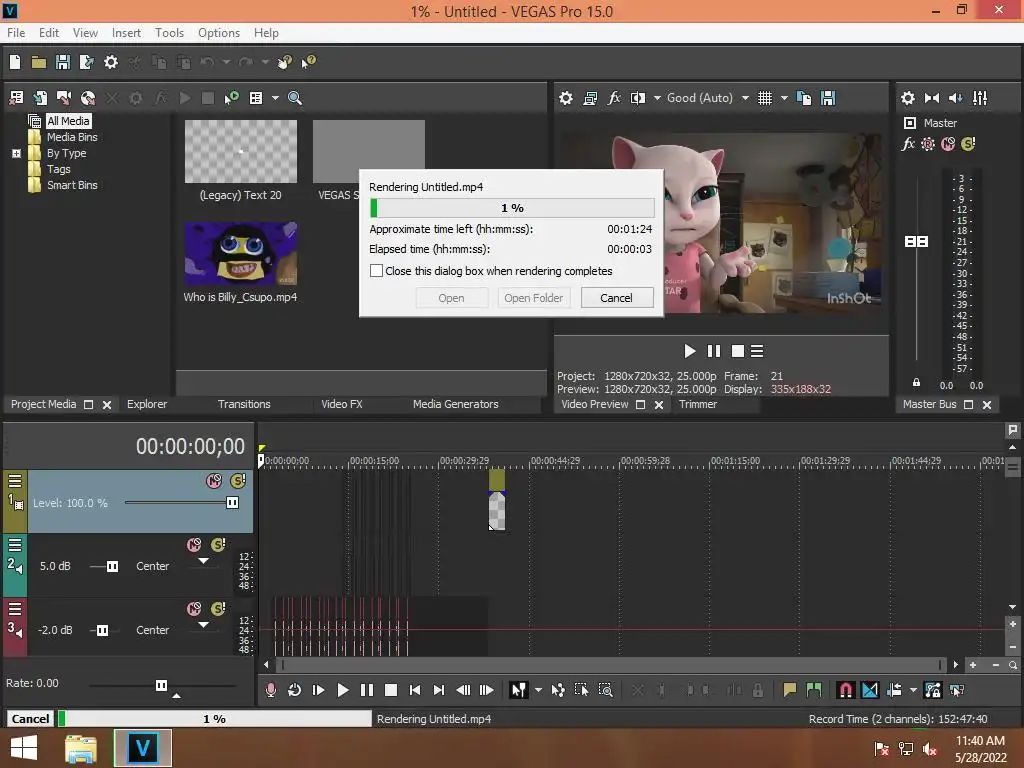This screenshot has height=768, width=1024.
Task: Open Master Bus audio properties gear
Action: (908, 98)
